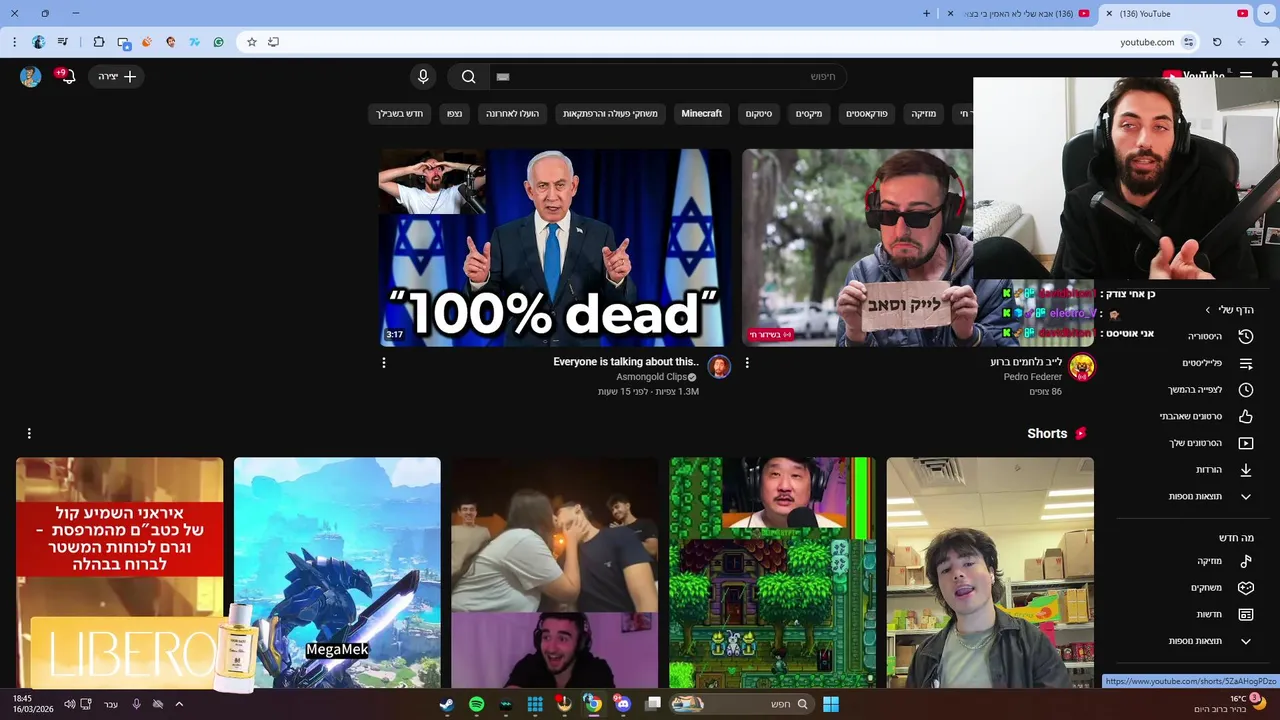Viewport: 1280px width, 720px height.
Task: Open the Shorts shelf options menu
Action: pyautogui.click(x=29, y=433)
